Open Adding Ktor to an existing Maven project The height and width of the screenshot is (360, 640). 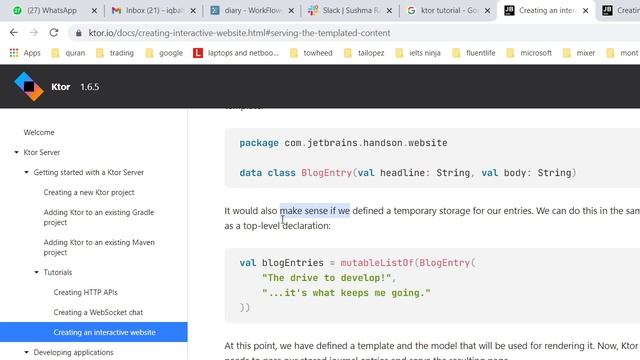tap(99, 247)
